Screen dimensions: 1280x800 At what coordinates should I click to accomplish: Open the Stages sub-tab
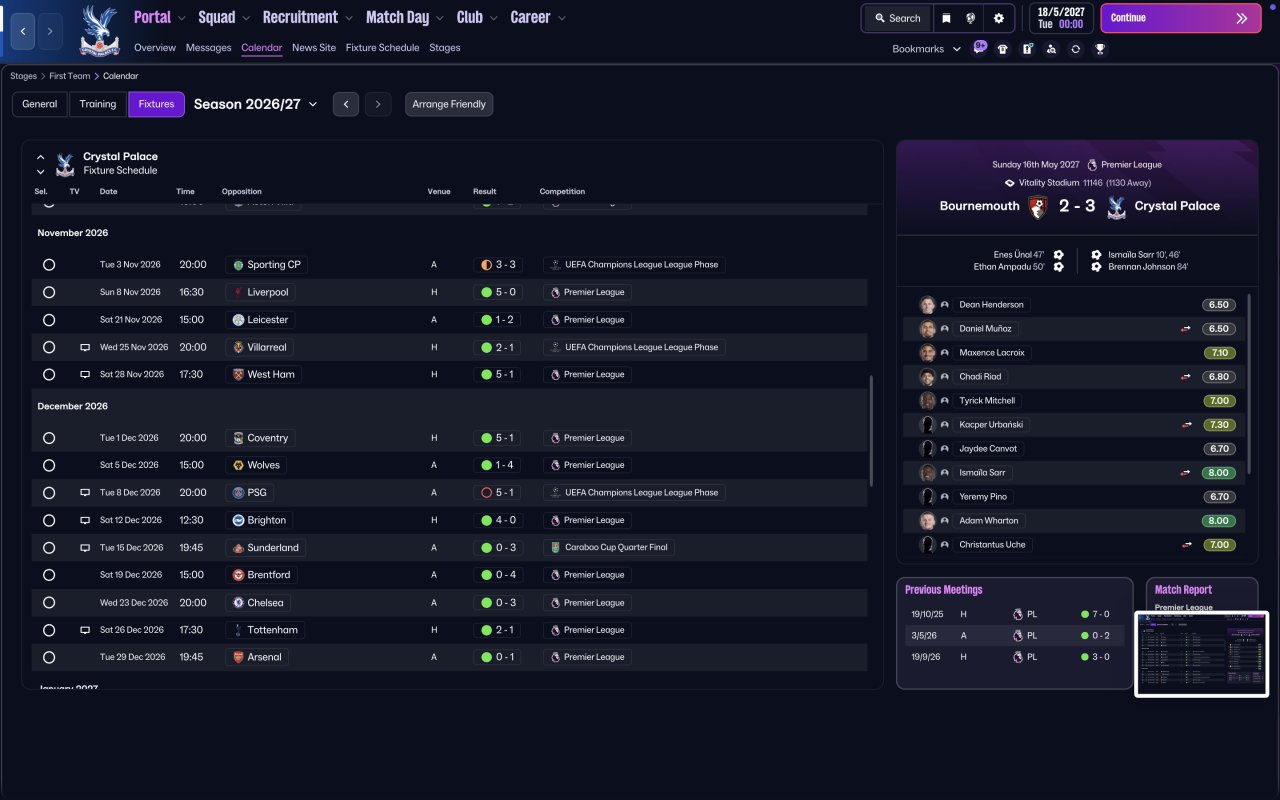445,48
